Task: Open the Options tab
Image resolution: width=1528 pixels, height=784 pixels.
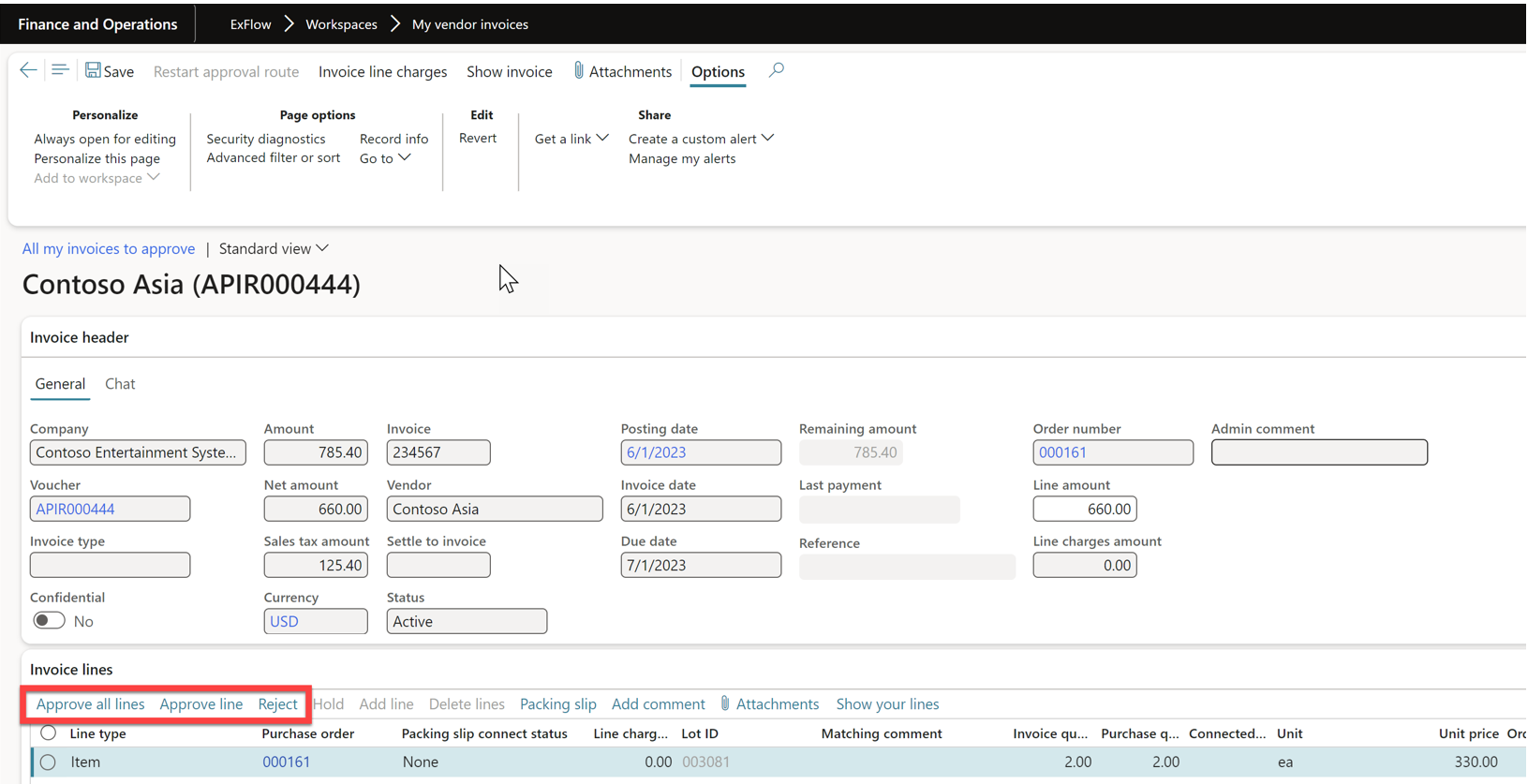Action: [x=718, y=71]
